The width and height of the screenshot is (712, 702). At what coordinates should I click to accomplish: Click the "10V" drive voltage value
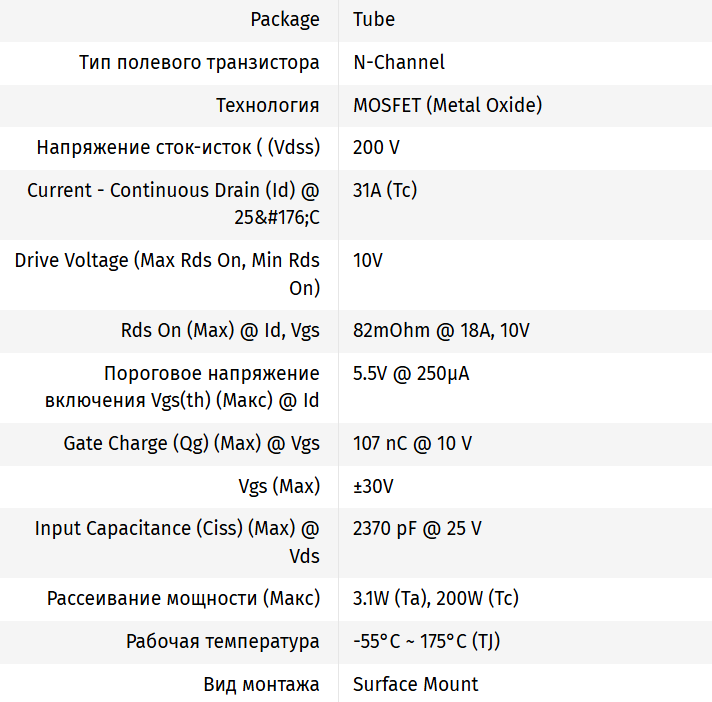(368, 260)
